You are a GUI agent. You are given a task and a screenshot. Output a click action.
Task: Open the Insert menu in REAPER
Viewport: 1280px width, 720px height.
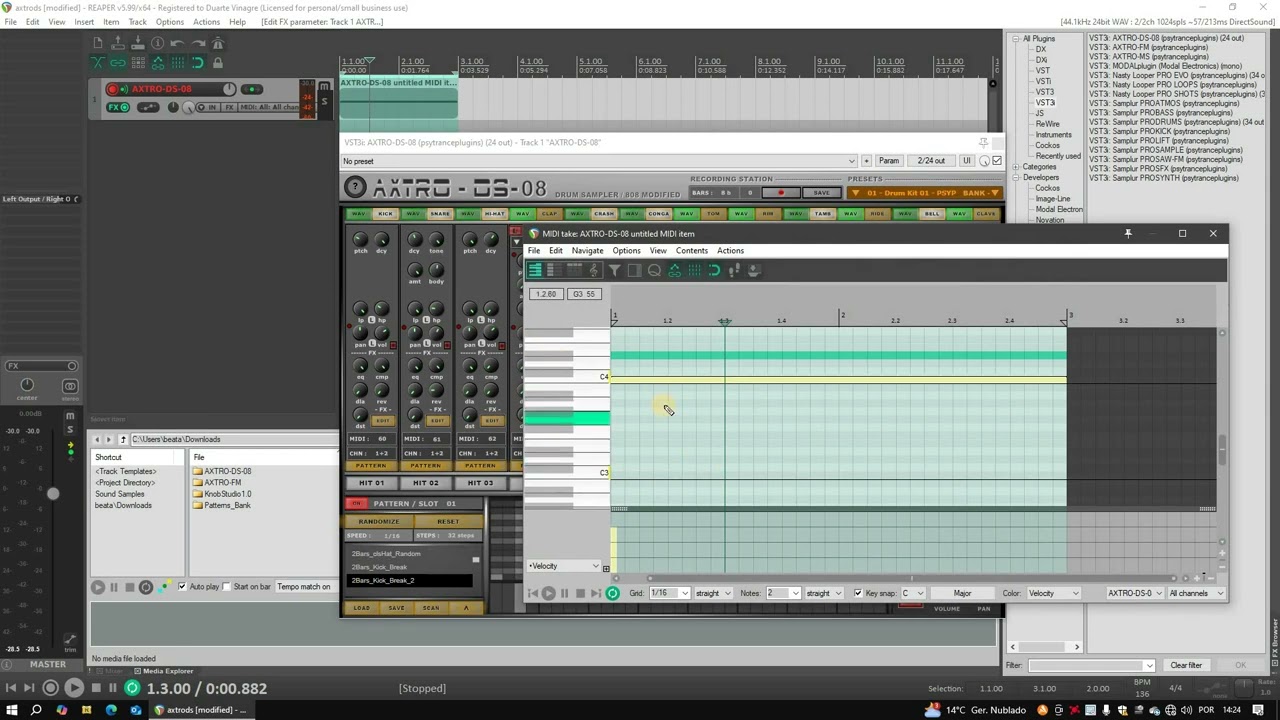(x=84, y=22)
